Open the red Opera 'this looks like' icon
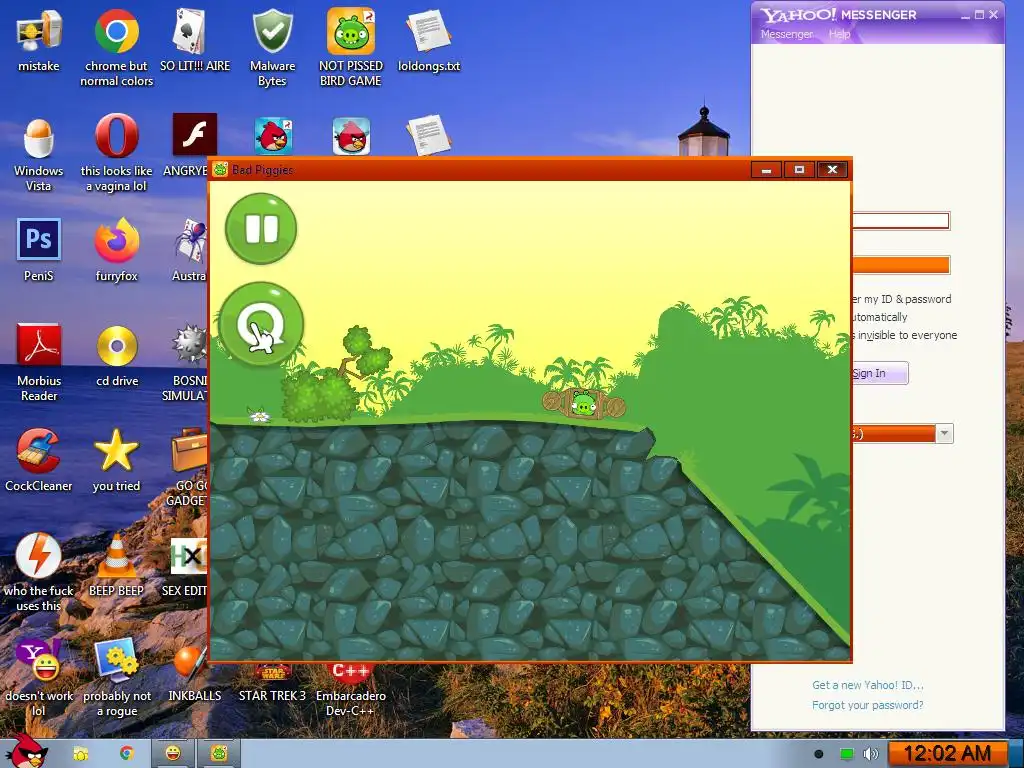Image resolution: width=1024 pixels, height=768 pixels. [117, 155]
